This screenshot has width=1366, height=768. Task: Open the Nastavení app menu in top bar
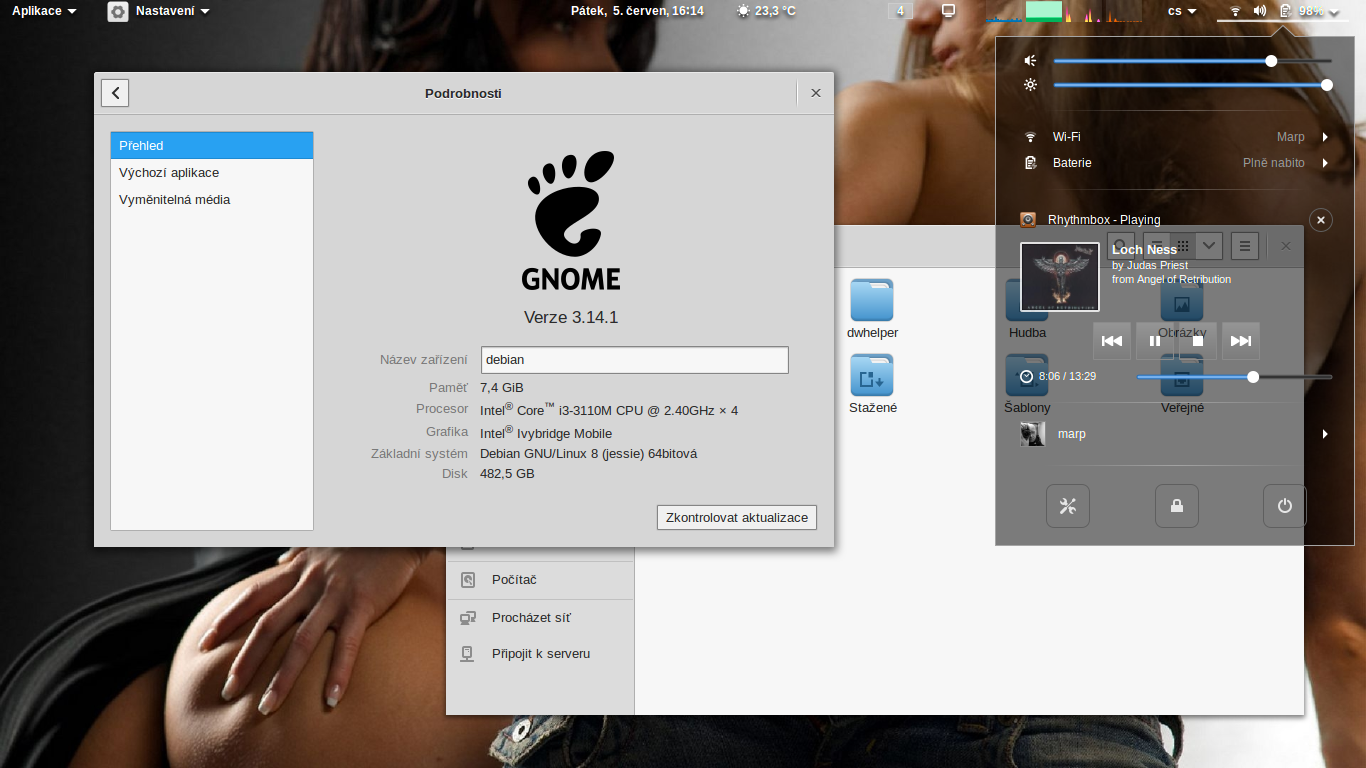pos(173,11)
